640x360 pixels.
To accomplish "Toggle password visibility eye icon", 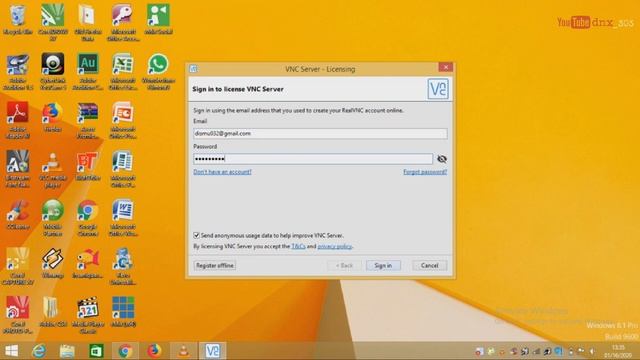I will [442, 159].
